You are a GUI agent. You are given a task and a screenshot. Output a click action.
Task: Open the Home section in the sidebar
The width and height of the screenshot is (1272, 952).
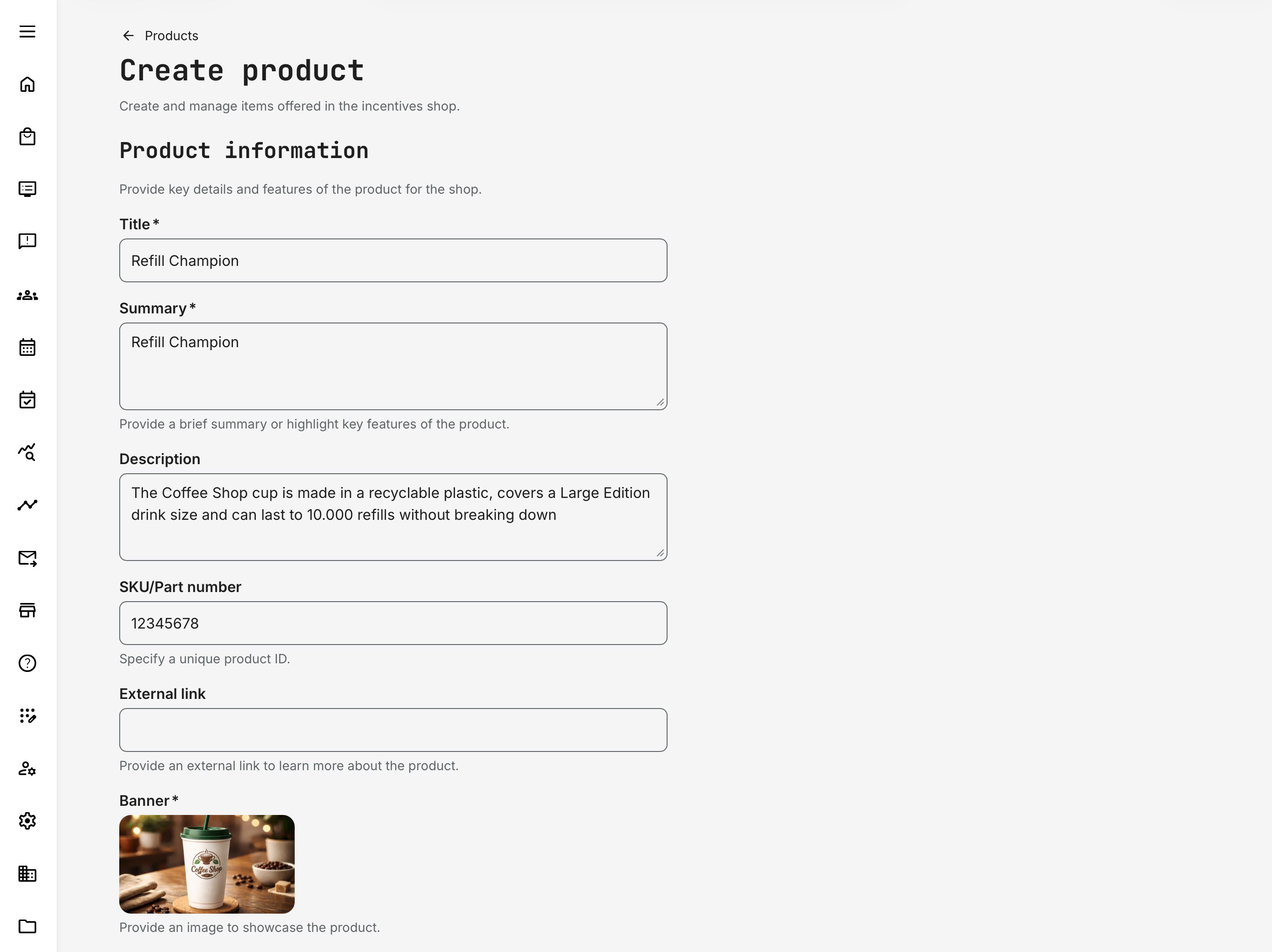coord(27,84)
